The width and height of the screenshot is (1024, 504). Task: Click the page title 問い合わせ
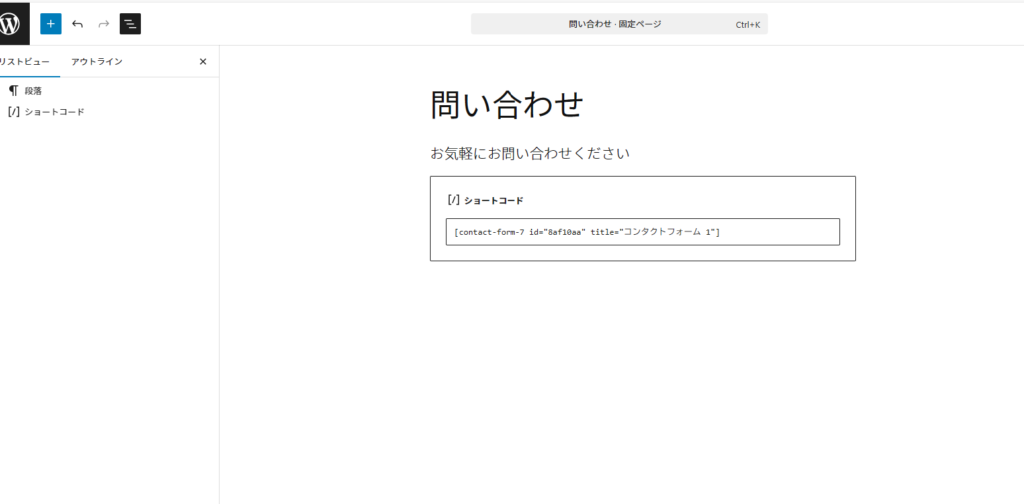coord(506,105)
